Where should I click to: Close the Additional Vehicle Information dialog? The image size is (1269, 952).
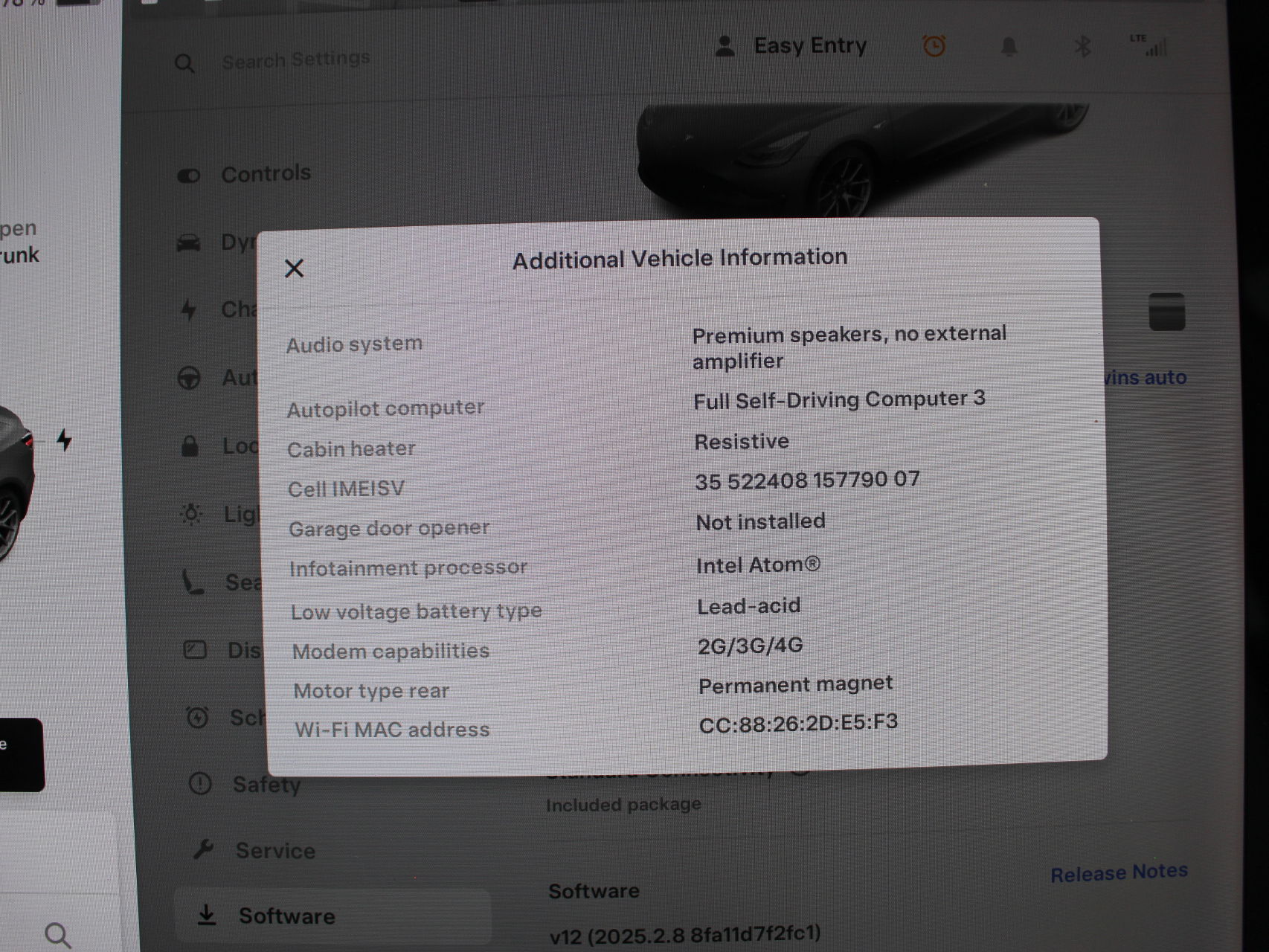(x=295, y=268)
